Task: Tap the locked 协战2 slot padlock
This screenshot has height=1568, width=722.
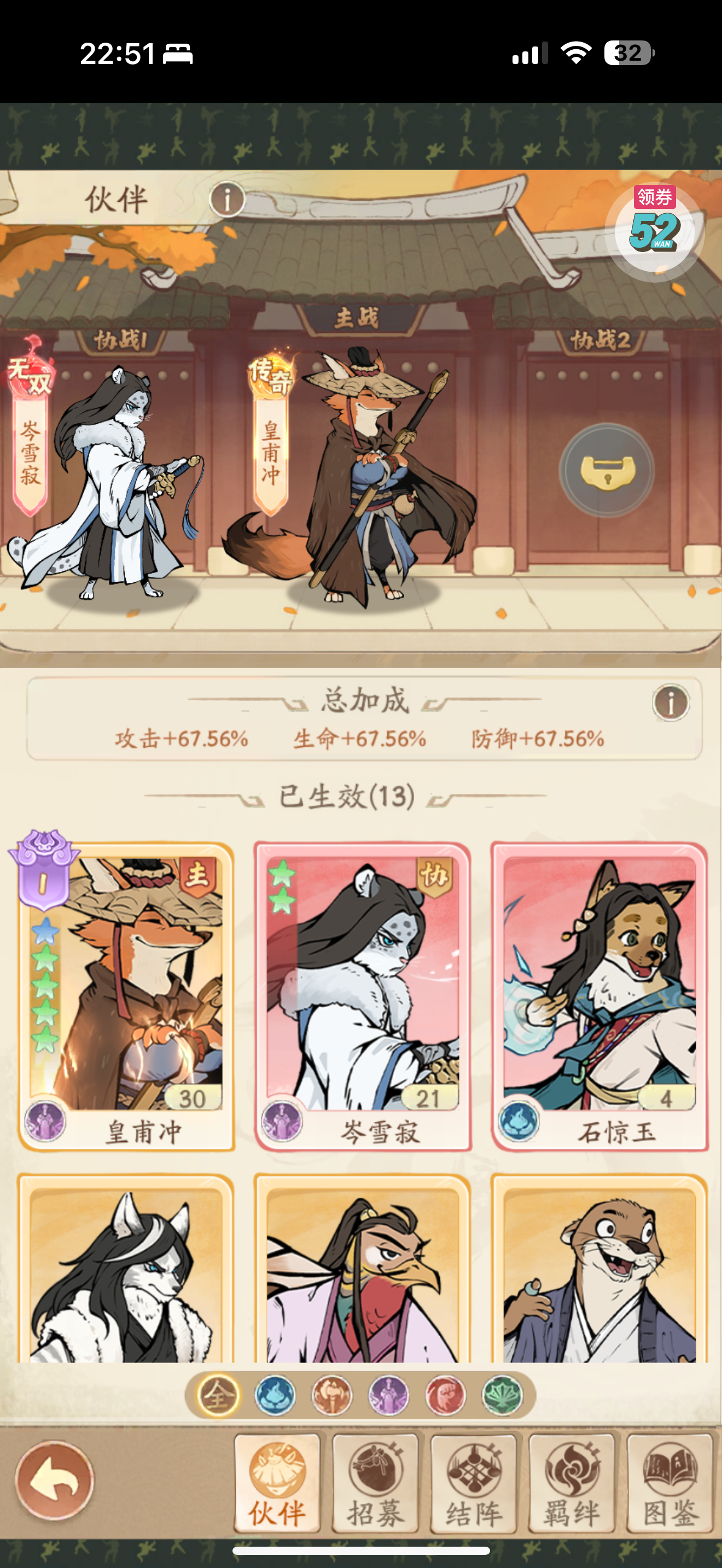Action: (x=607, y=471)
